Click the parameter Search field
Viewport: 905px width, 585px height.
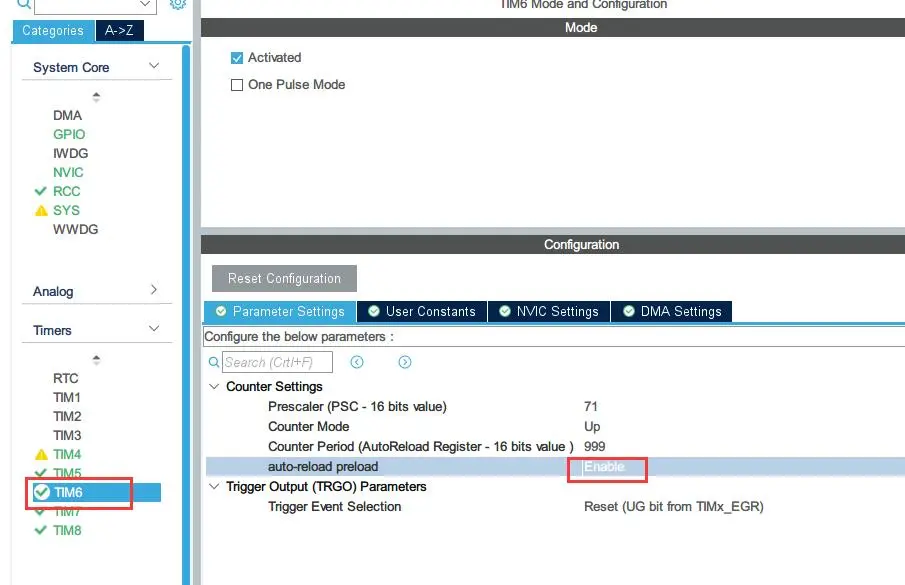click(x=277, y=362)
